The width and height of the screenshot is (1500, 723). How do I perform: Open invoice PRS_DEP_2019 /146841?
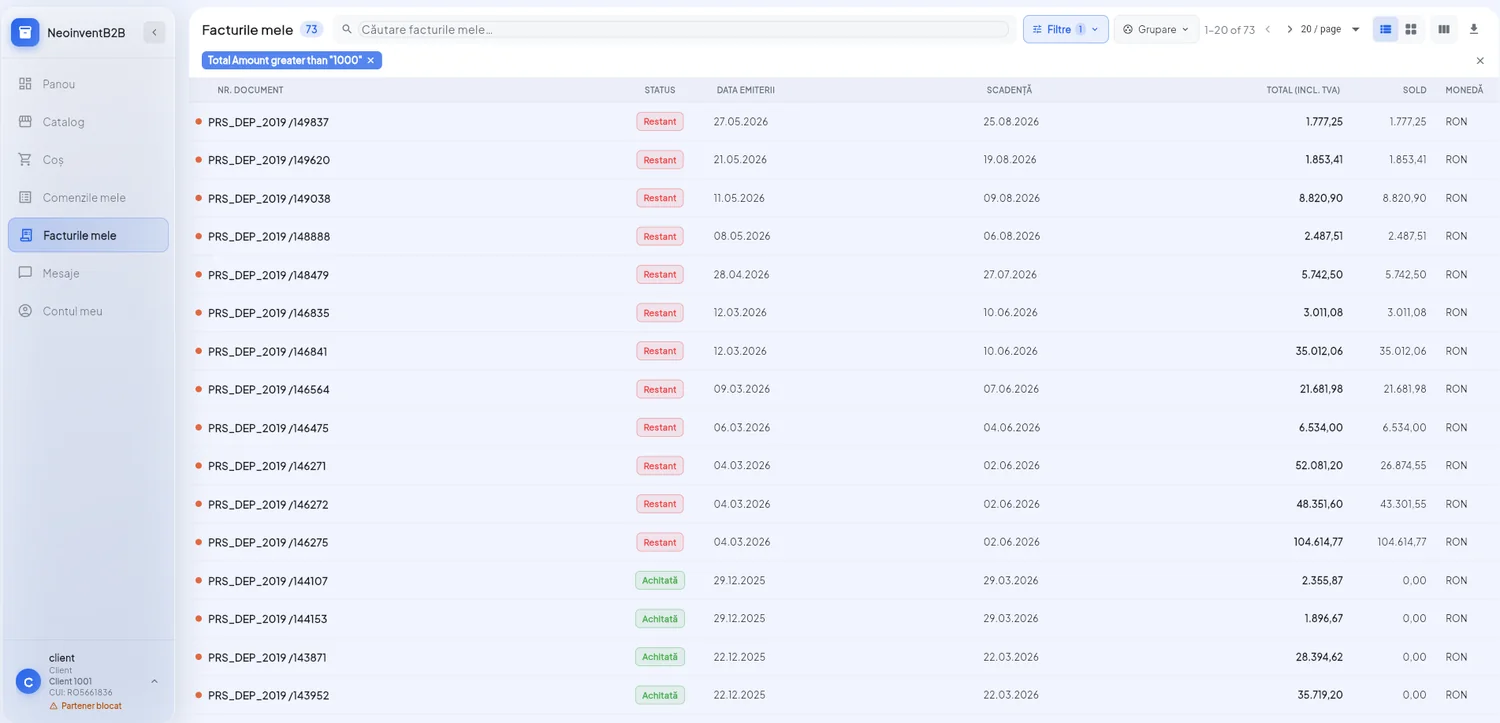click(267, 351)
